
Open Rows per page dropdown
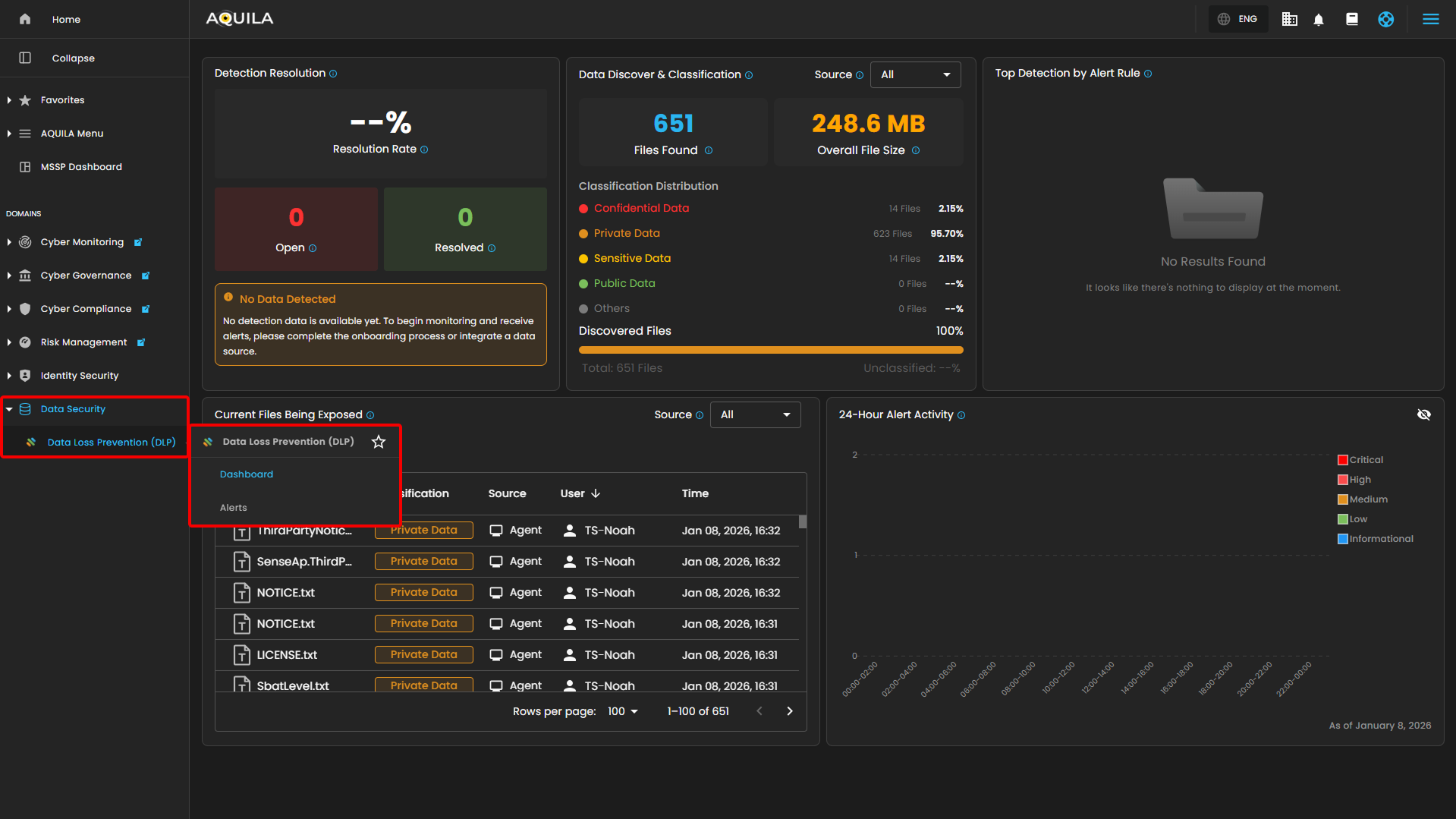click(x=623, y=711)
